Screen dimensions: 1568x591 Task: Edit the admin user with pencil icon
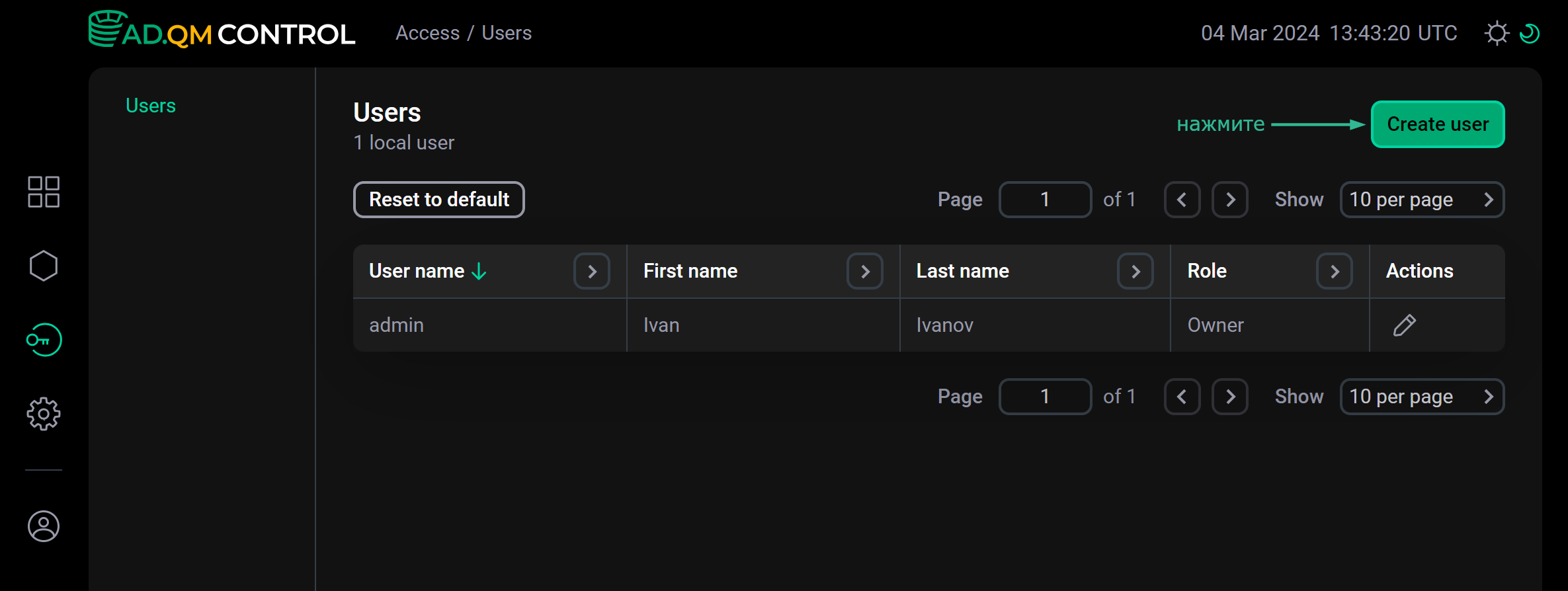(1404, 325)
